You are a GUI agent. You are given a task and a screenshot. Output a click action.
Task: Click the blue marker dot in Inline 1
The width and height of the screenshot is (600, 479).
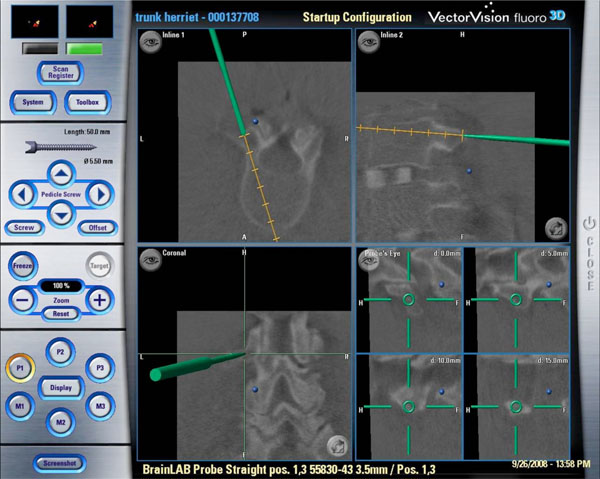(256, 122)
